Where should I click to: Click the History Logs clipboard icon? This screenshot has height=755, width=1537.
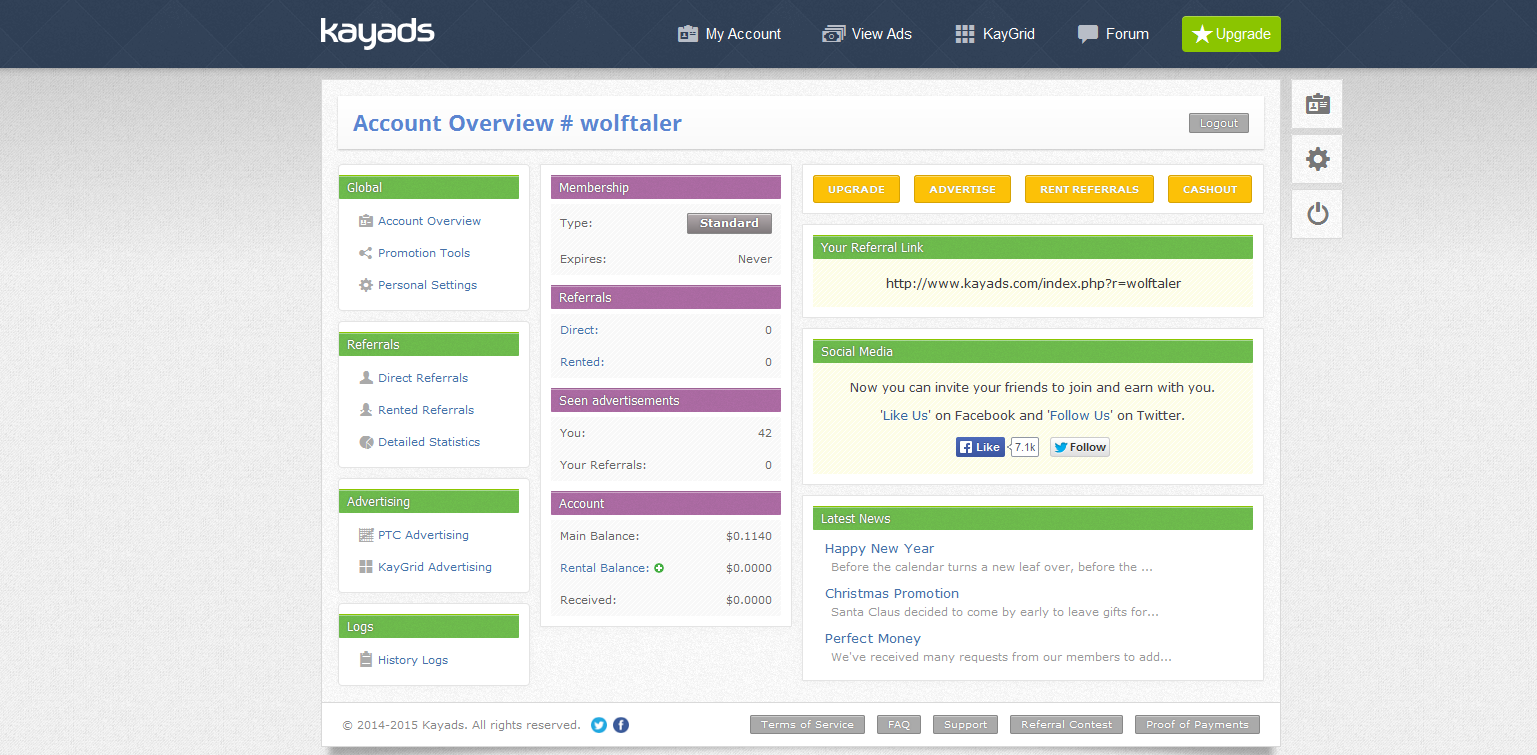pyautogui.click(x=366, y=660)
